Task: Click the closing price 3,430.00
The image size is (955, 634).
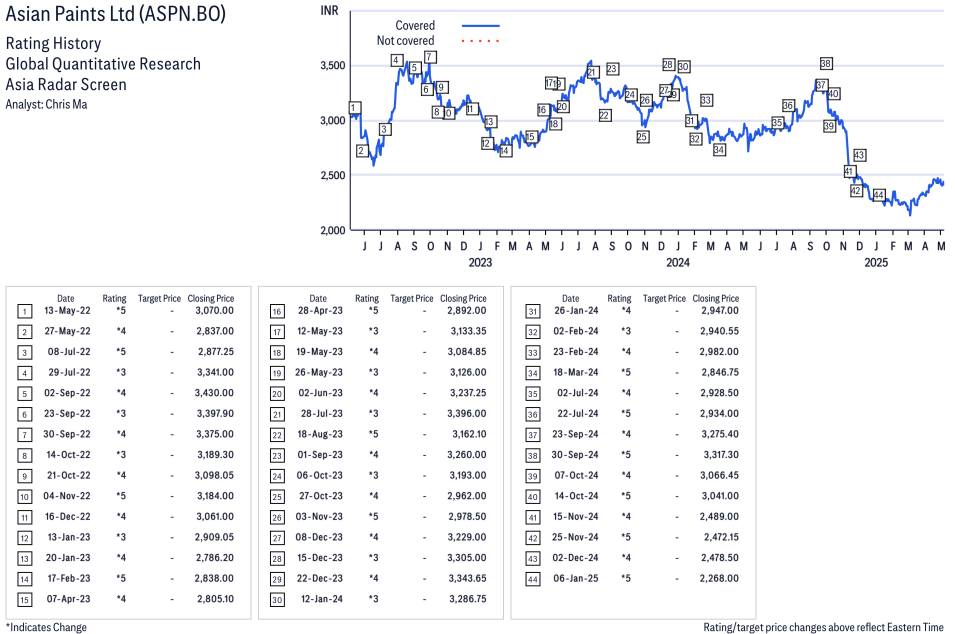Action: pos(214,393)
